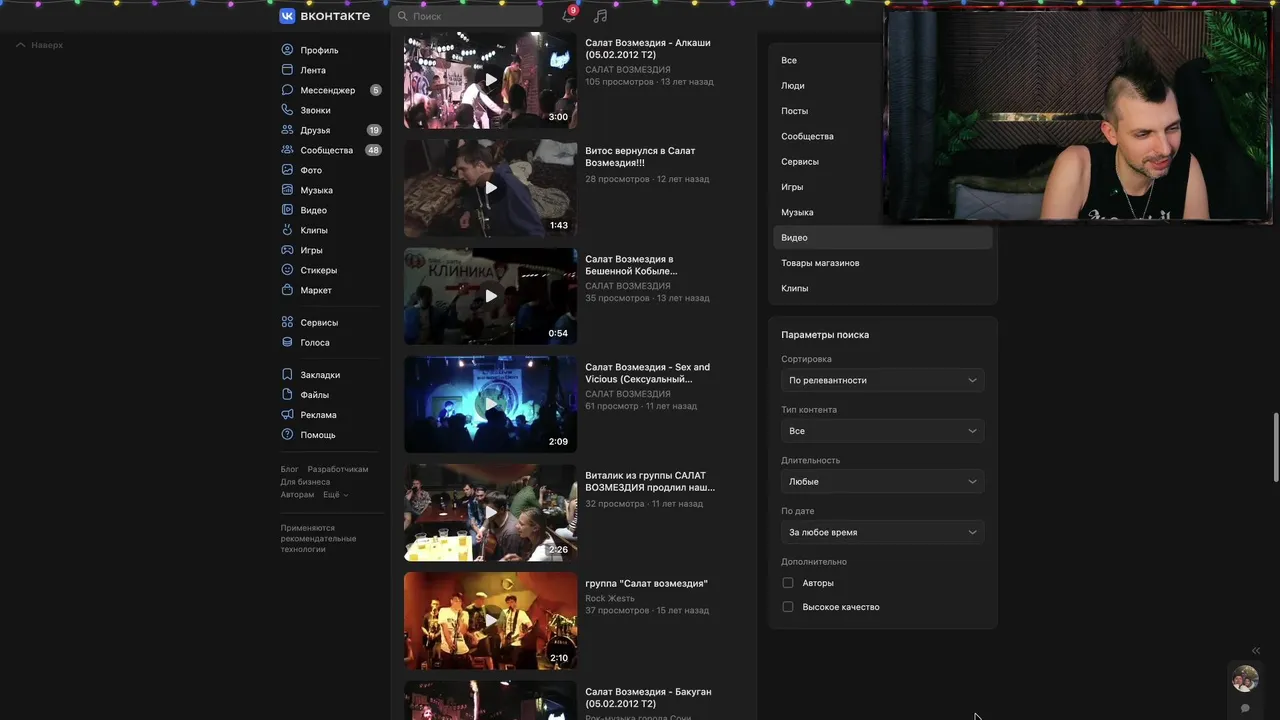The image size is (1280, 720).
Task: Click the Видео sidebar icon
Action: click(x=288, y=210)
